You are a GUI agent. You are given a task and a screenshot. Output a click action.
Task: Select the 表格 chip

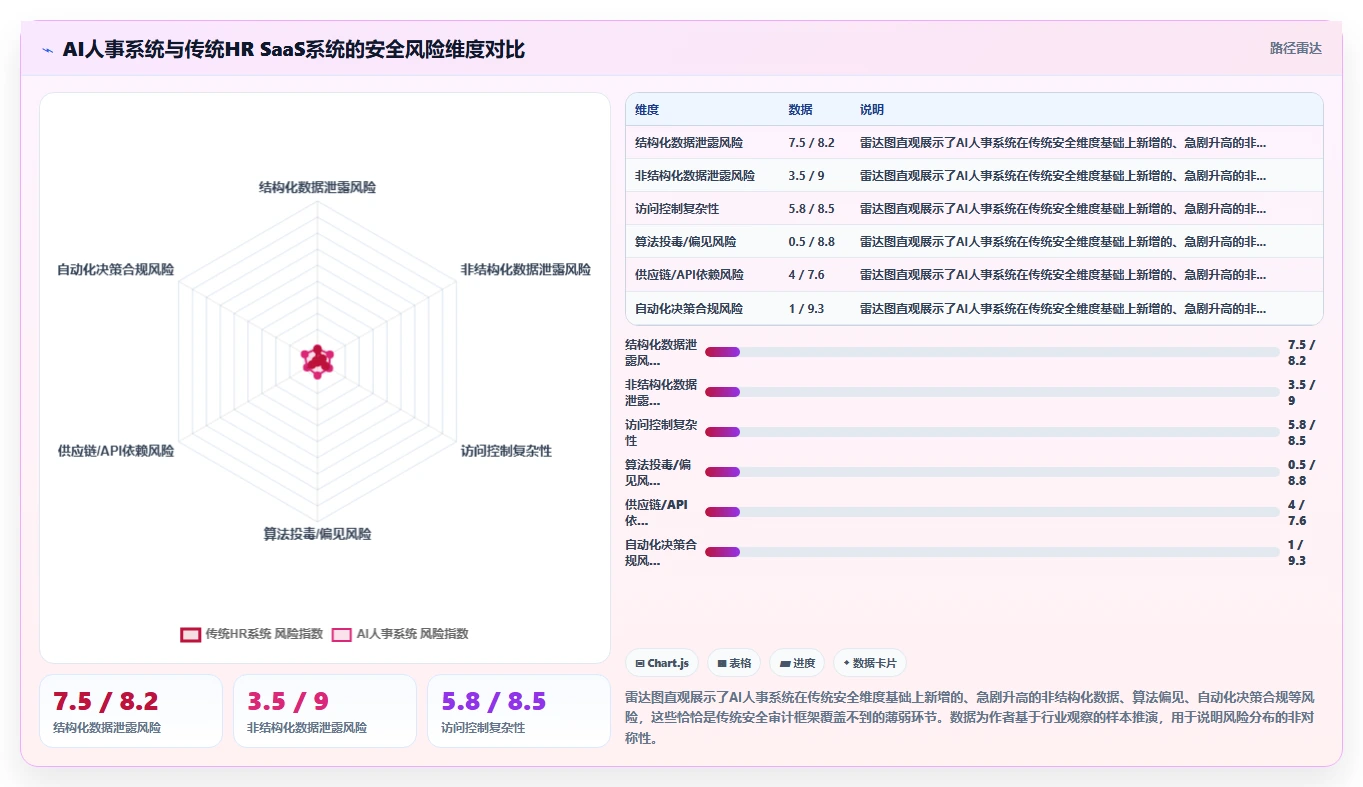click(734, 663)
